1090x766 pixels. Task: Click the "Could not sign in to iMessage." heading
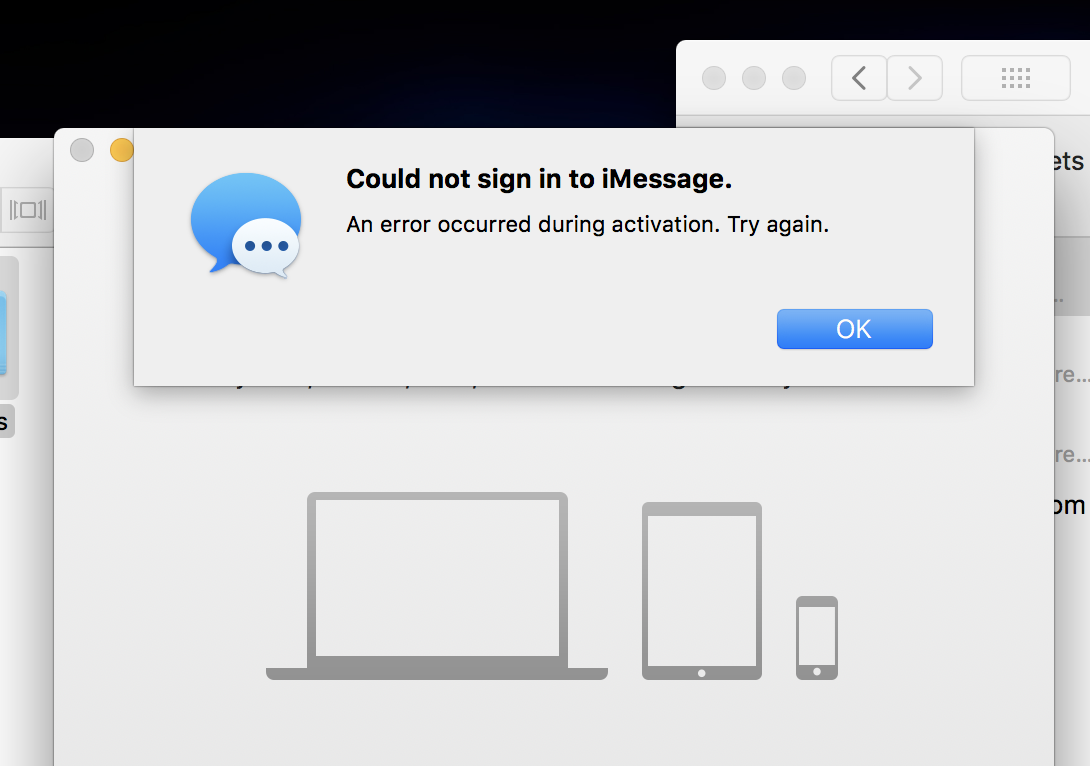539,179
